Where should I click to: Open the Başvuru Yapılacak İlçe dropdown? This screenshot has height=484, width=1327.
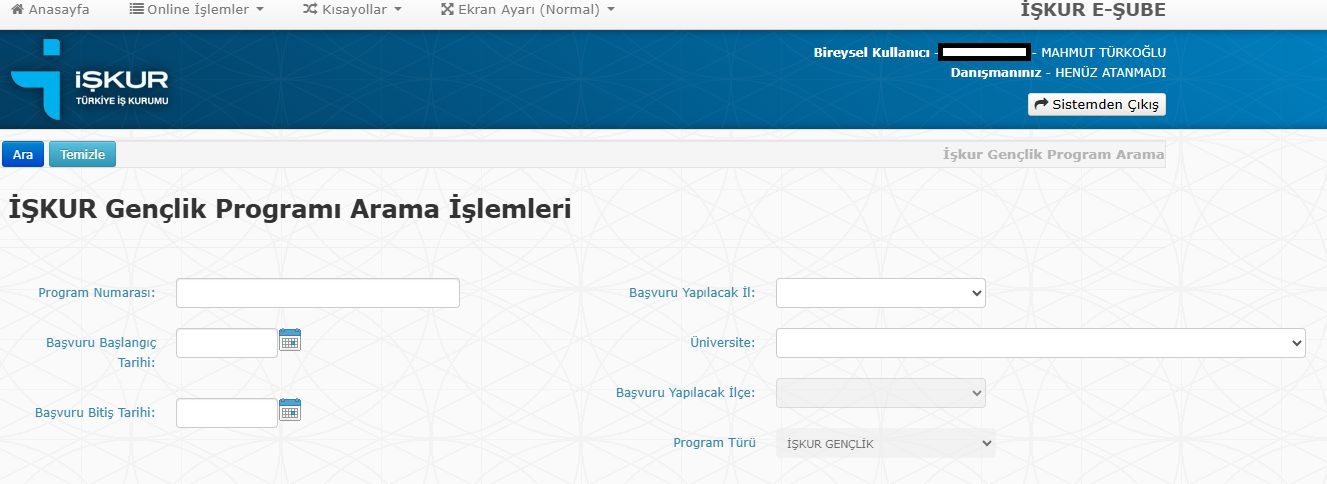[880, 393]
